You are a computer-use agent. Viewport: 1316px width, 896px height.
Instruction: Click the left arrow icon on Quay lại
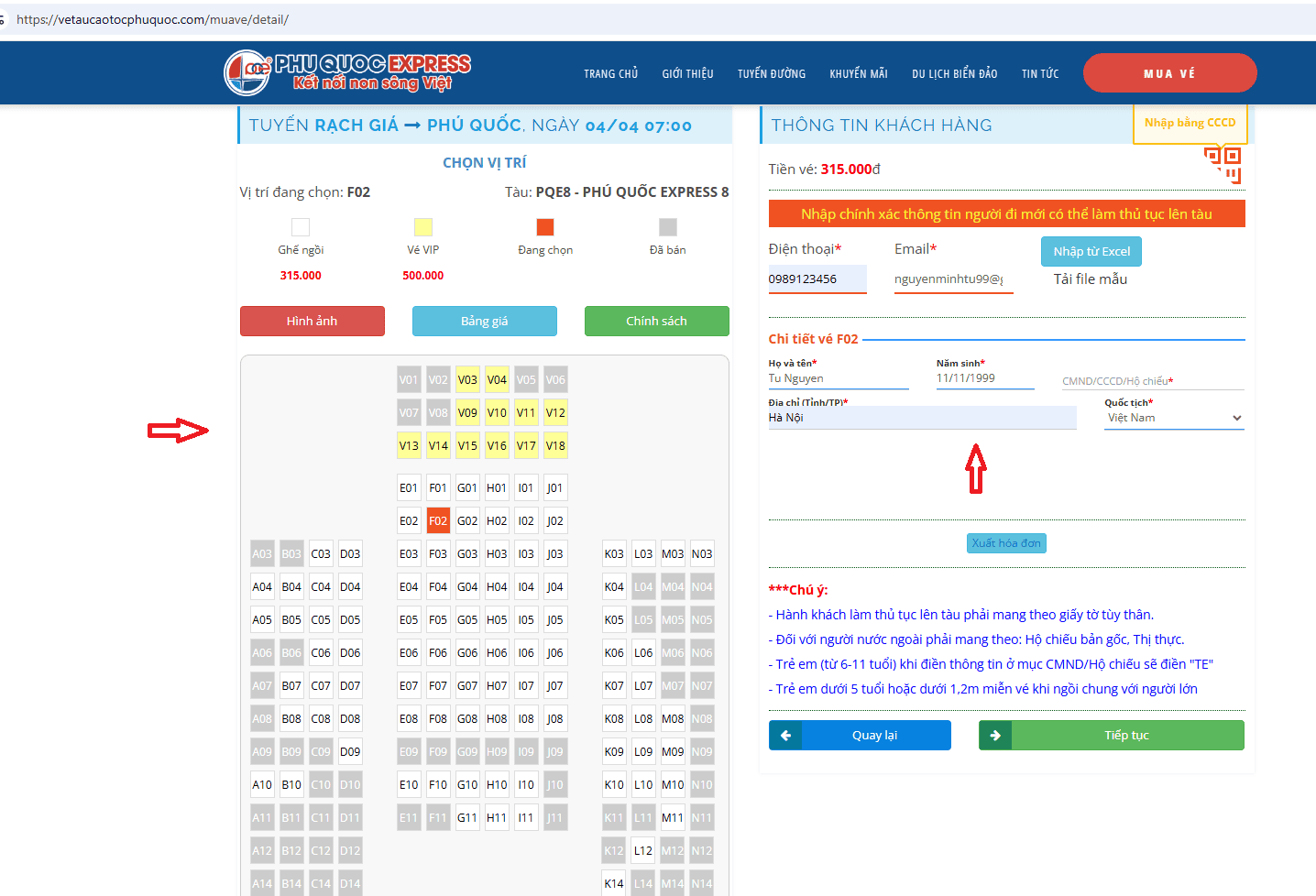click(785, 736)
